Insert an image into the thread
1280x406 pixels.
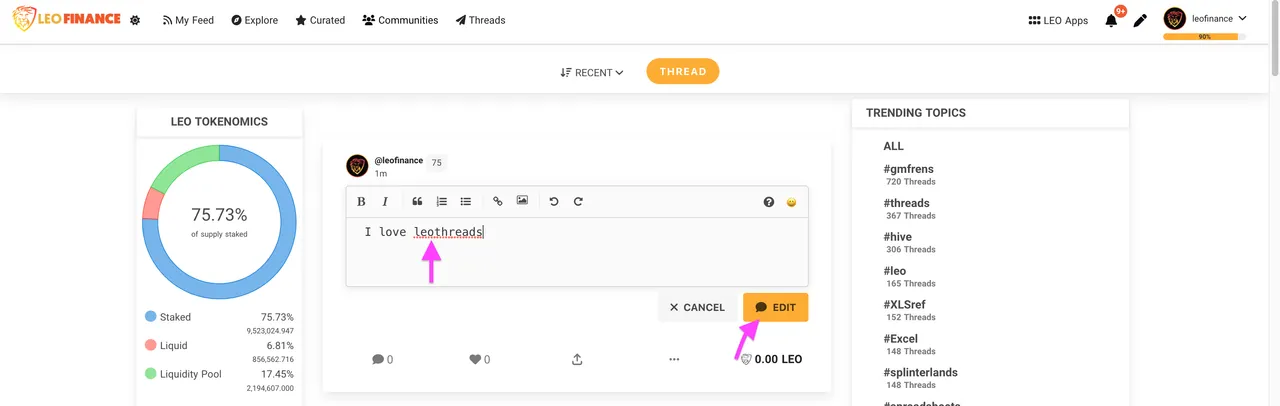pyautogui.click(x=522, y=201)
